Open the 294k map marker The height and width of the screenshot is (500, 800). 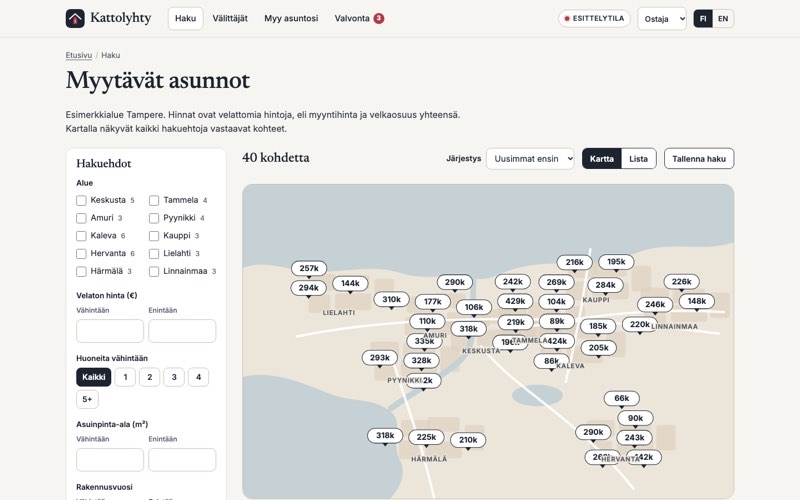point(308,288)
